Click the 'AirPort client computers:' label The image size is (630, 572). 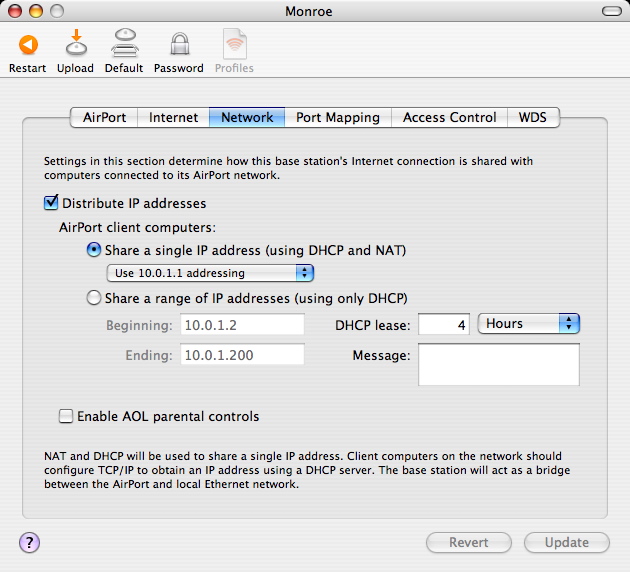137,227
